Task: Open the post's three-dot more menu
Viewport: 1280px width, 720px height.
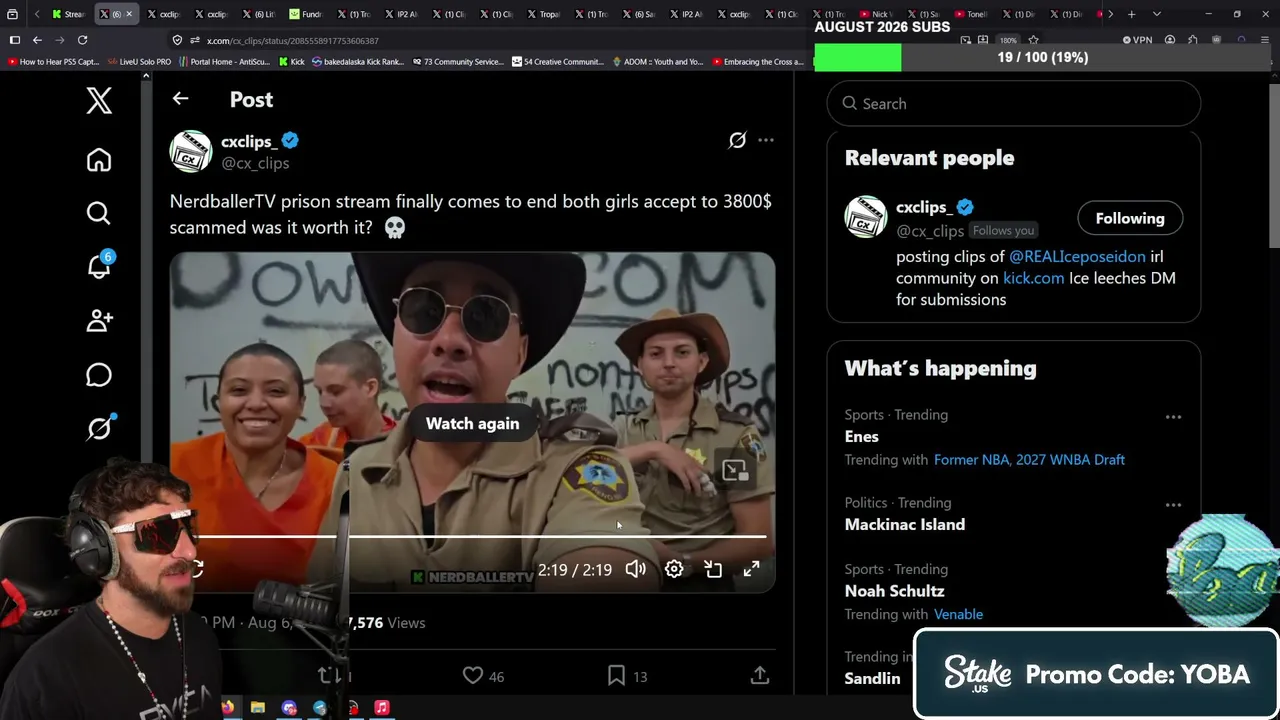Action: [766, 140]
